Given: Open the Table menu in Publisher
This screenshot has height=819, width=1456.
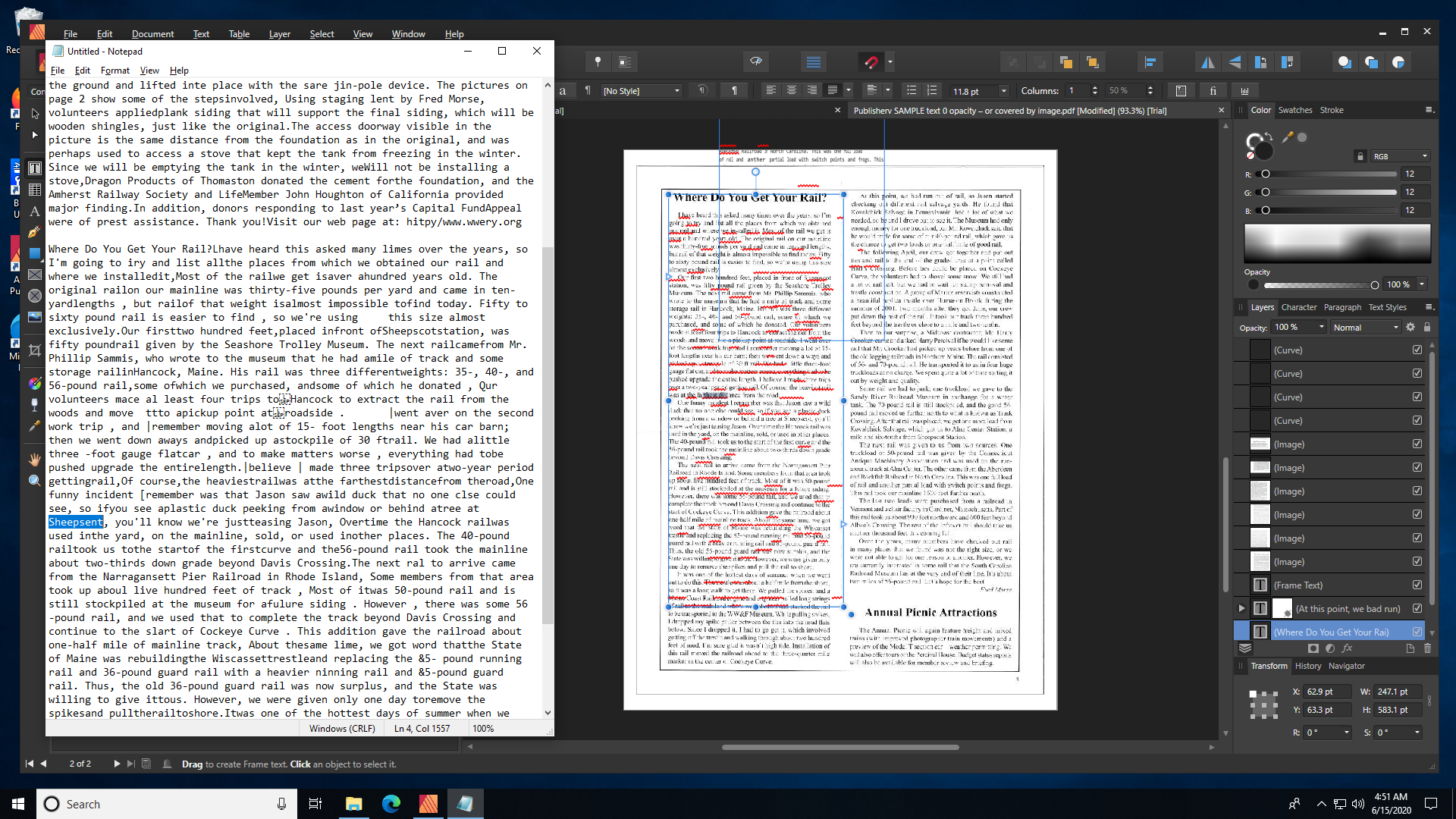Looking at the screenshot, I should coord(239,34).
